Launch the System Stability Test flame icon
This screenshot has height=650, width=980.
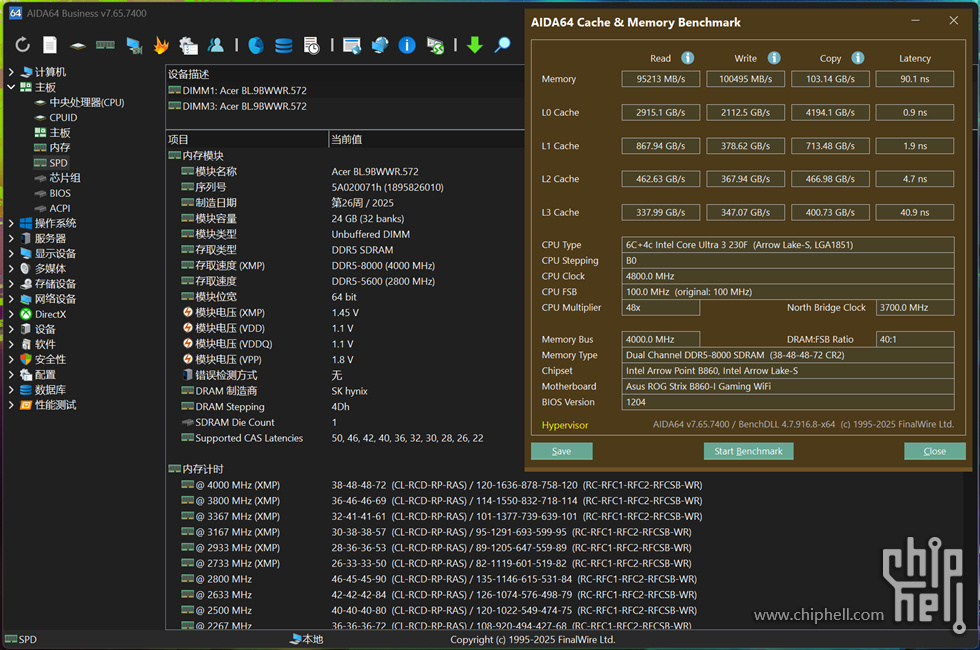[161, 45]
